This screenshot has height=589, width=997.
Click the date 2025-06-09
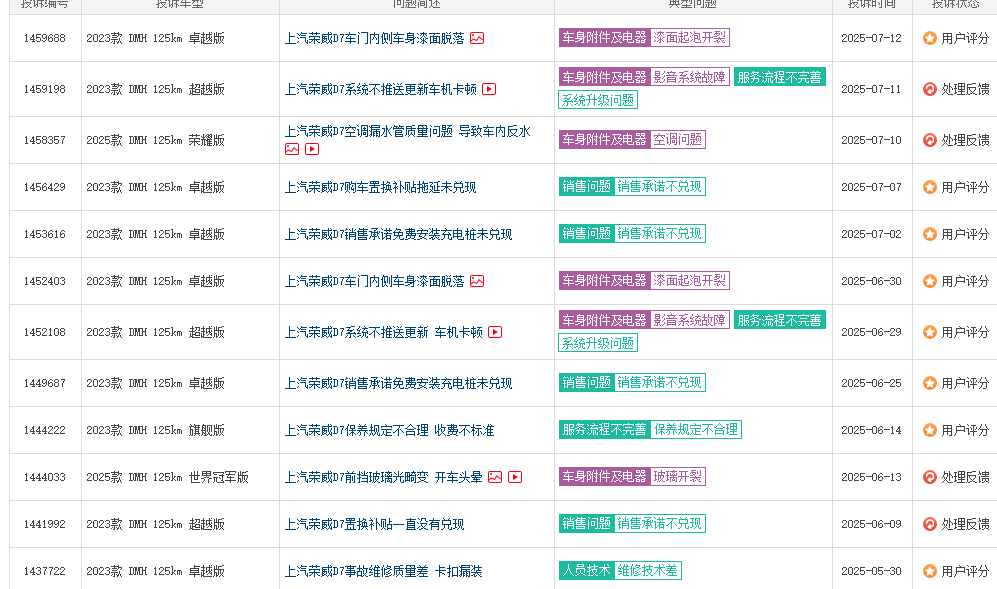(871, 524)
